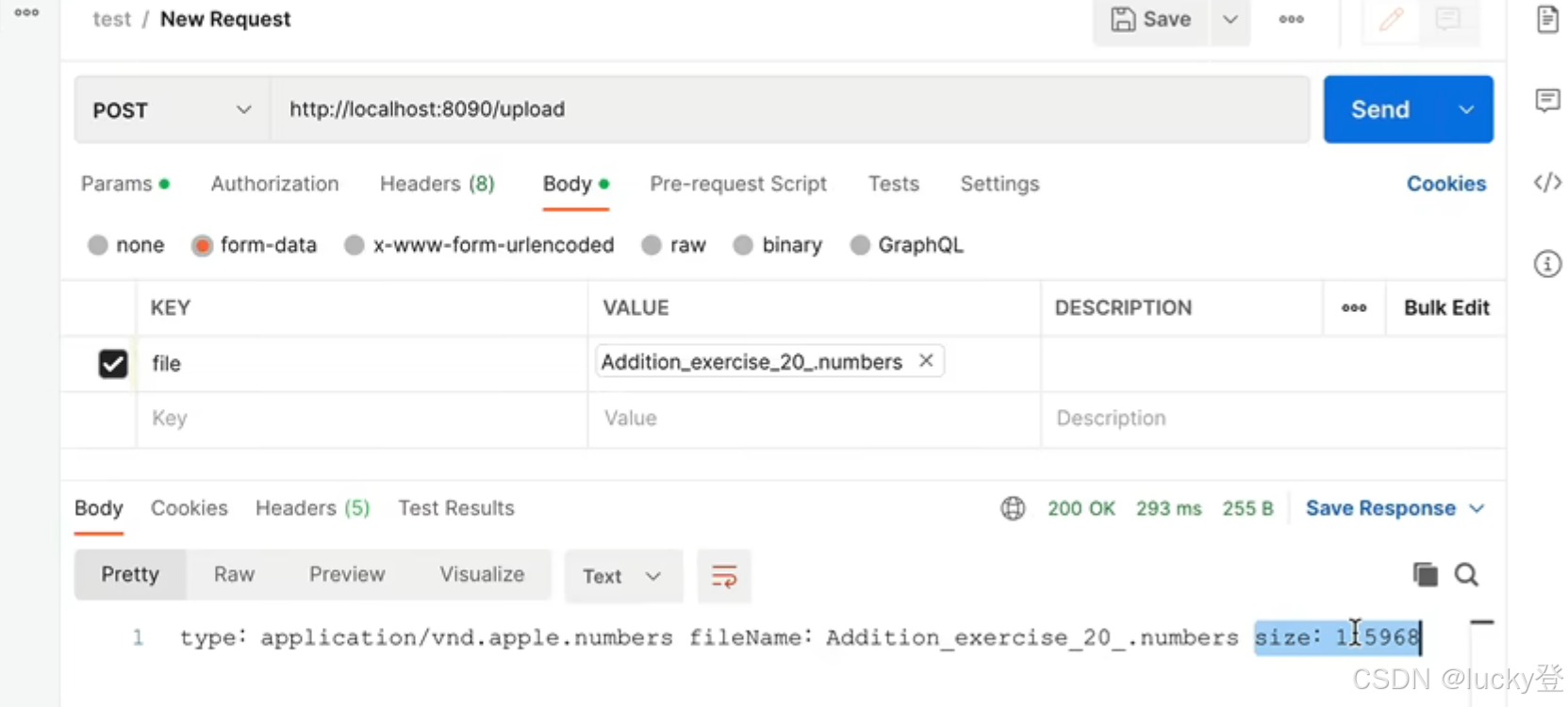Remove the Addition_exercise_20_.numbers file from value
The width and height of the screenshot is (1568, 707).
point(926,361)
